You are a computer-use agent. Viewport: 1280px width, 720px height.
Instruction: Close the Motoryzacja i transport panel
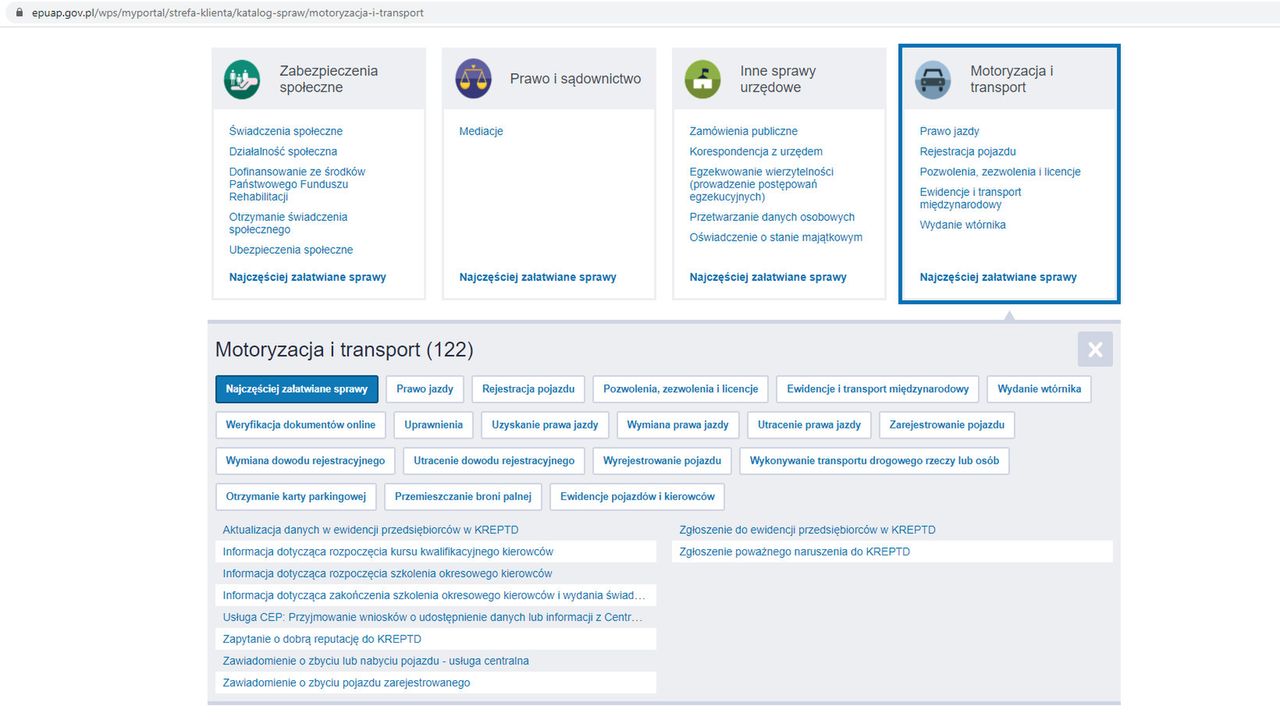pyautogui.click(x=1095, y=349)
